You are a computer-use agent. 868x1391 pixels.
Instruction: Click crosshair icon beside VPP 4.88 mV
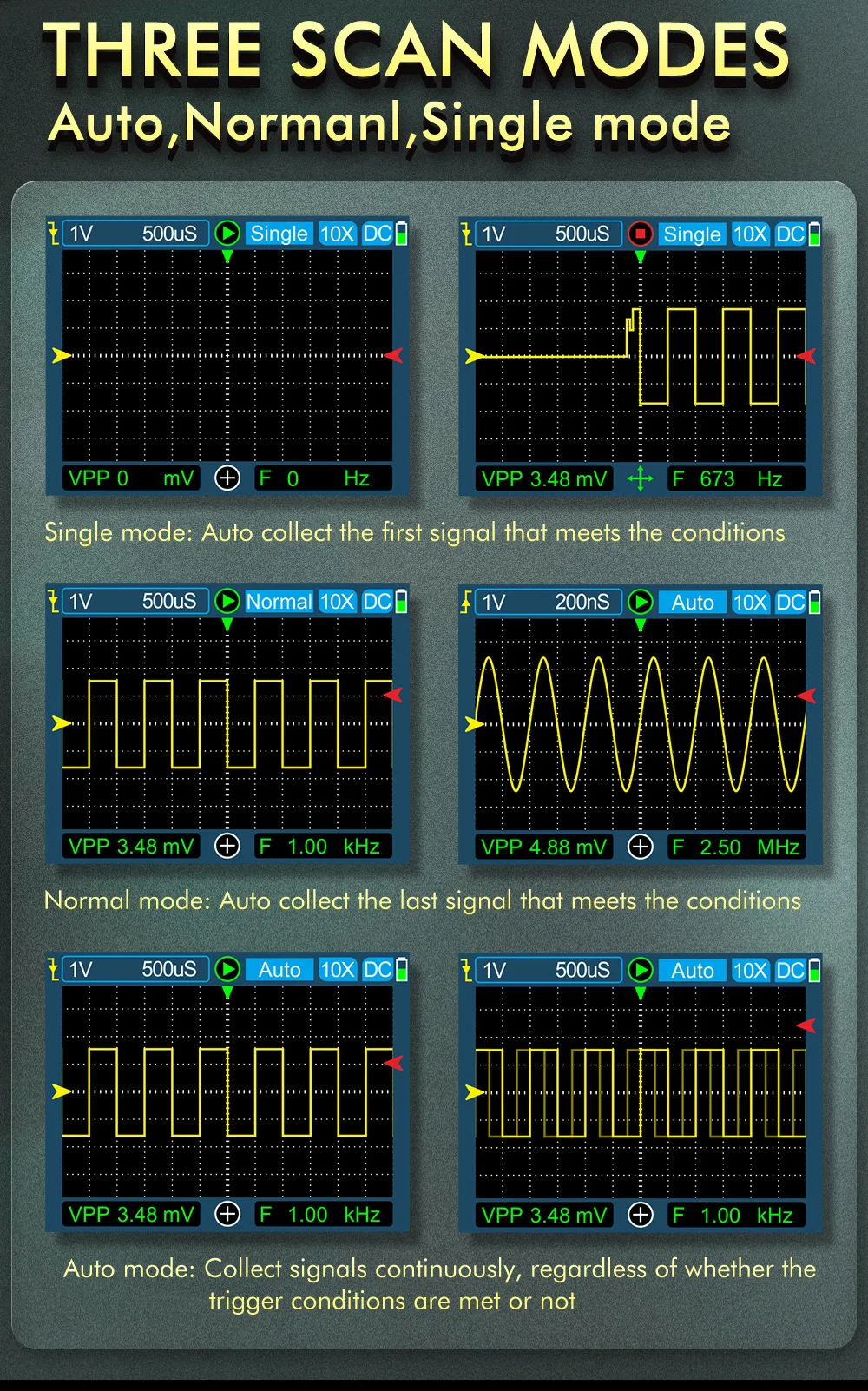pos(641,847)
